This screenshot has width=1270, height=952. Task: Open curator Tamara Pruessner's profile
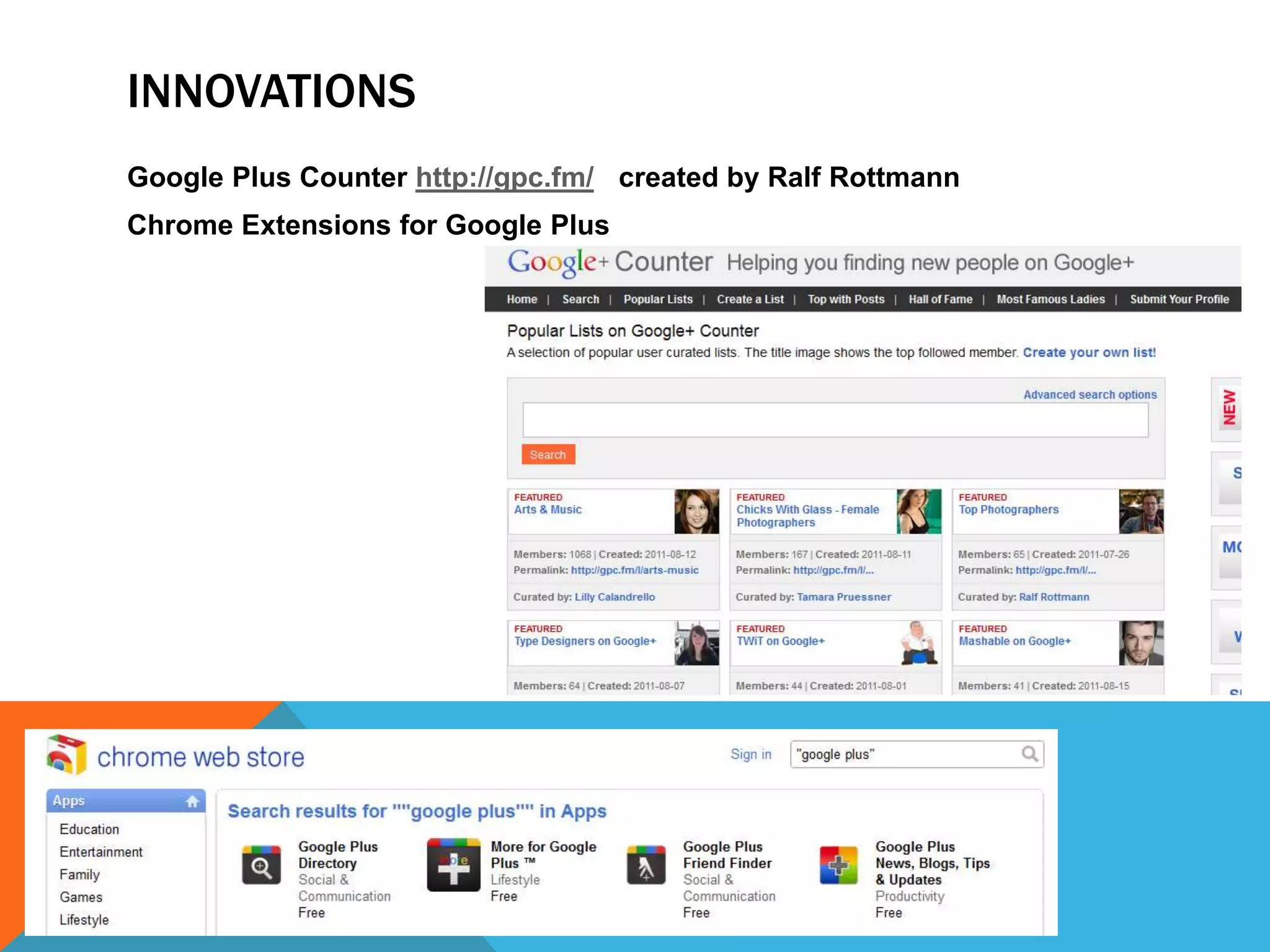(x=844, y=597)
